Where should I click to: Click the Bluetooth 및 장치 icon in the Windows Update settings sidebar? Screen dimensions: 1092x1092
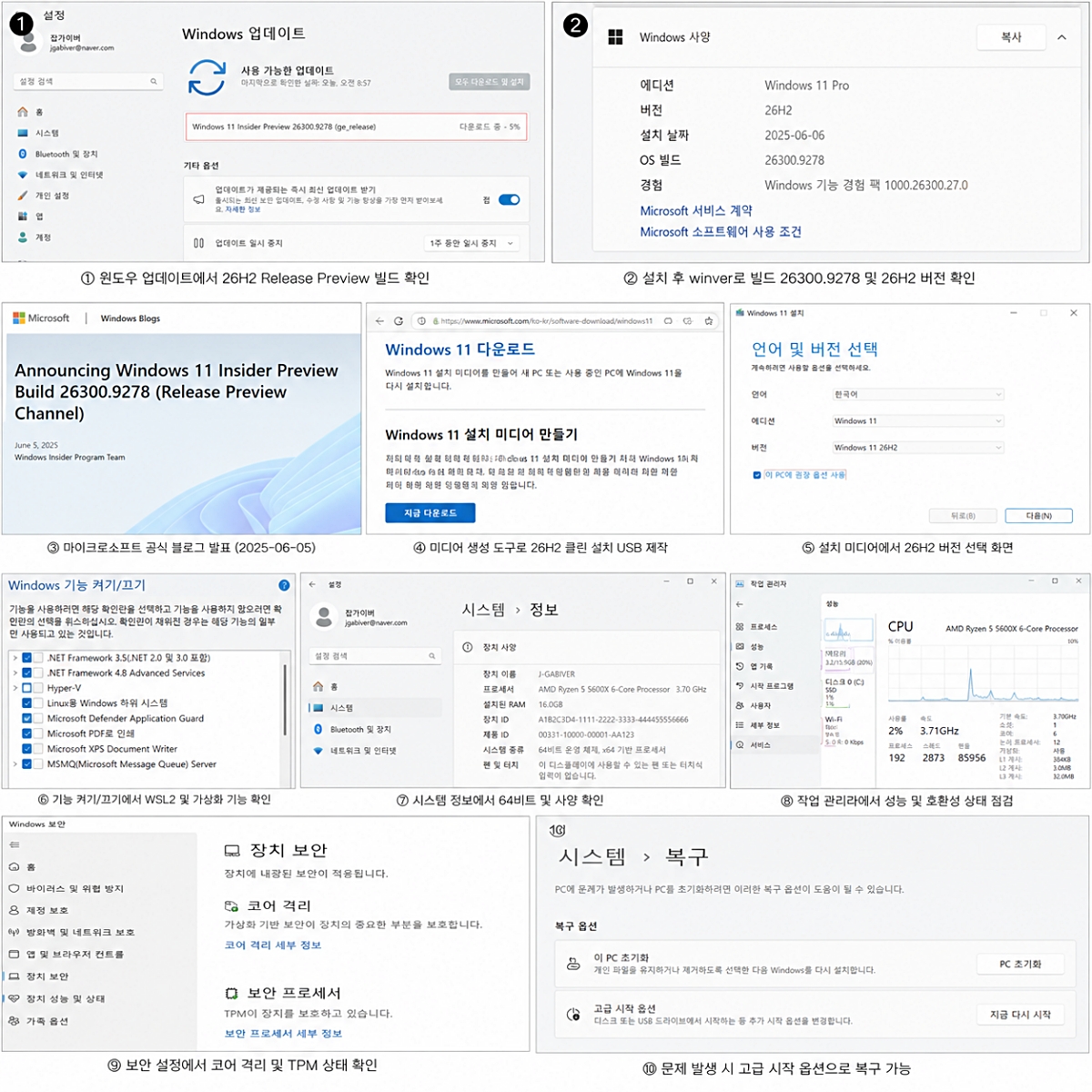pyautogui.click(x=23, y=154)
